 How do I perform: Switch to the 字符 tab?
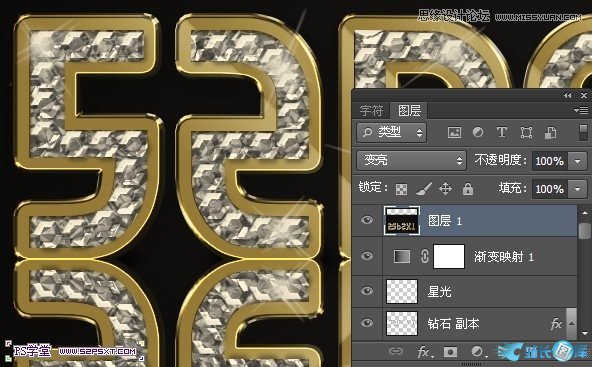pos(371,111)
